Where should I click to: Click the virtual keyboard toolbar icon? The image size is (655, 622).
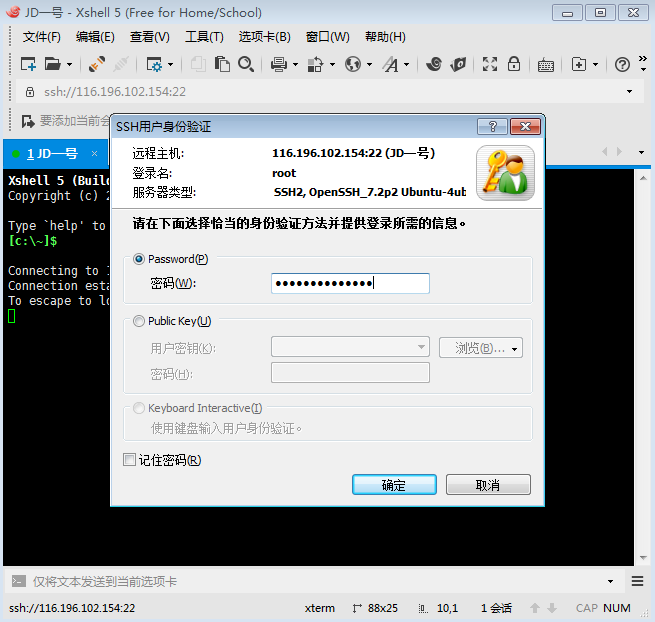tap(546, 65)
